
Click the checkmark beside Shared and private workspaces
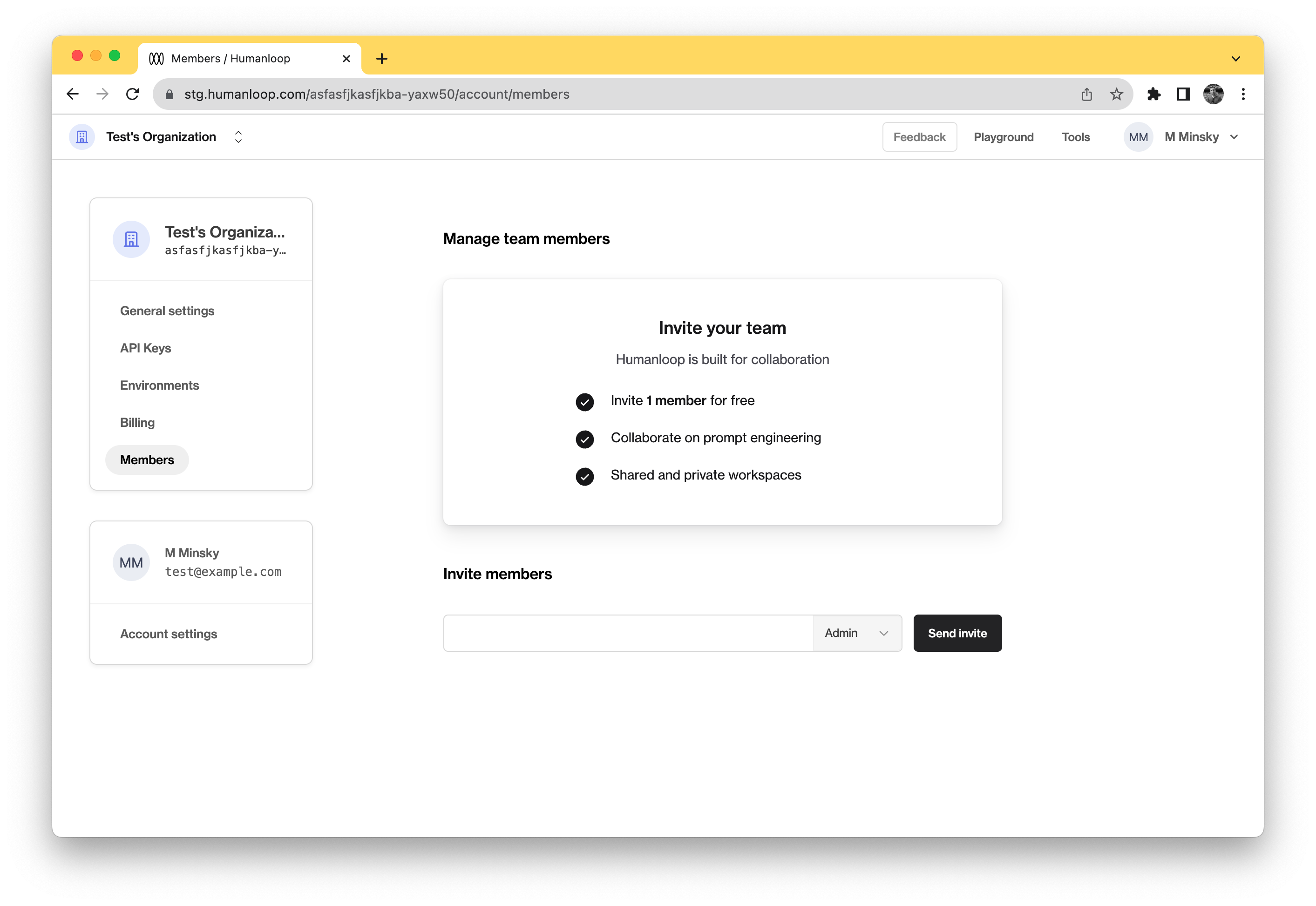pos(584,477)
